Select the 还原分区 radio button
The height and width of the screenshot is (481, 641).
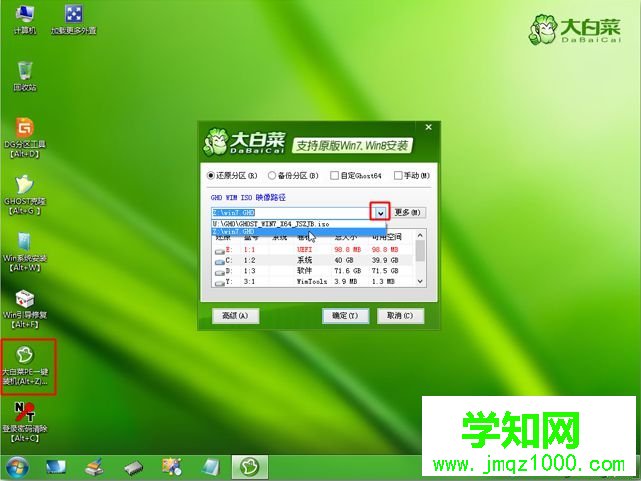(232, 176)
